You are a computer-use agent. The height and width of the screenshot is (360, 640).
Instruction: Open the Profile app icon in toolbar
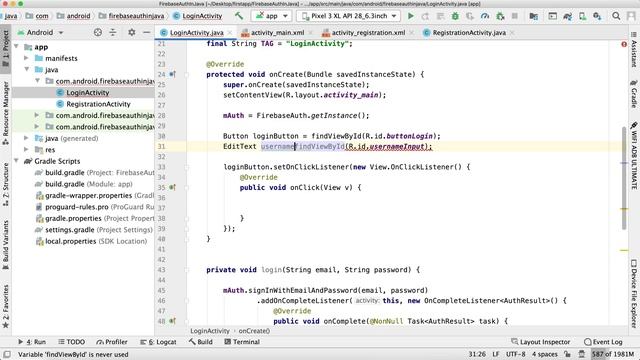click(485, 16)
